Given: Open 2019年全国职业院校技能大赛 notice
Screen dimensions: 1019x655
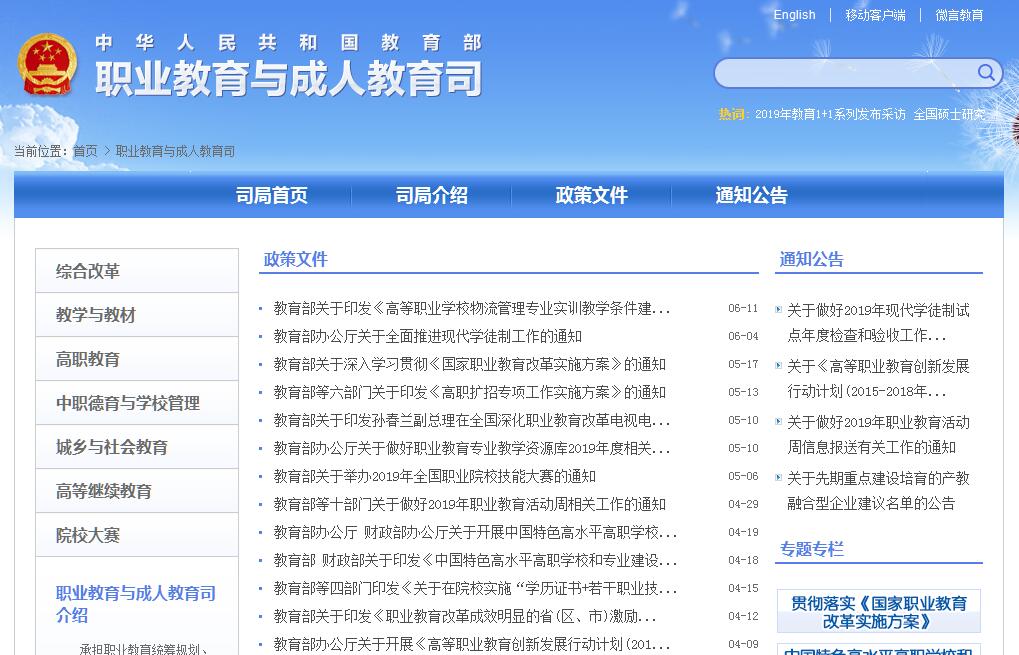Looking at the screenshot, I should pyautogui.click(x=434, y=477).
